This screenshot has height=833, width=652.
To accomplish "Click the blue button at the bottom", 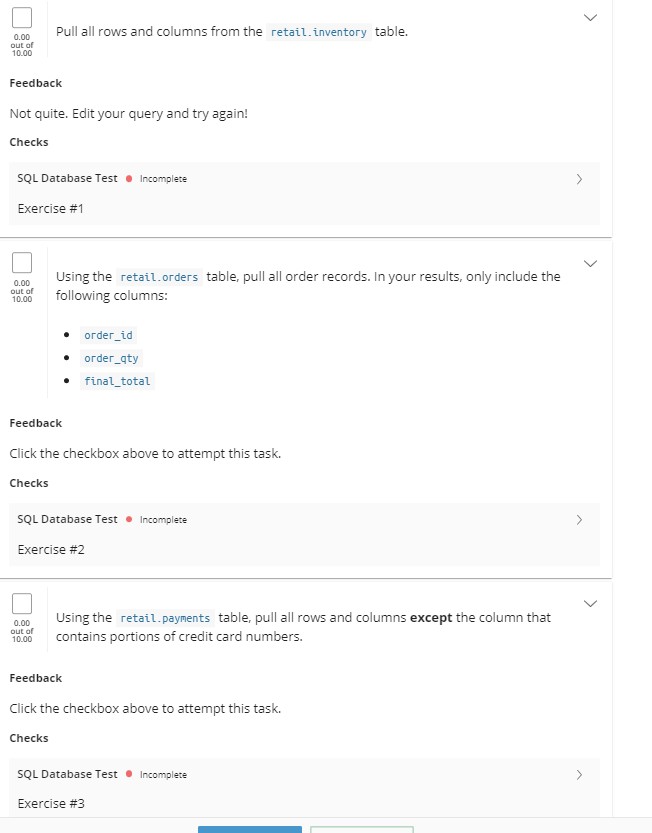I will (250, 828).
